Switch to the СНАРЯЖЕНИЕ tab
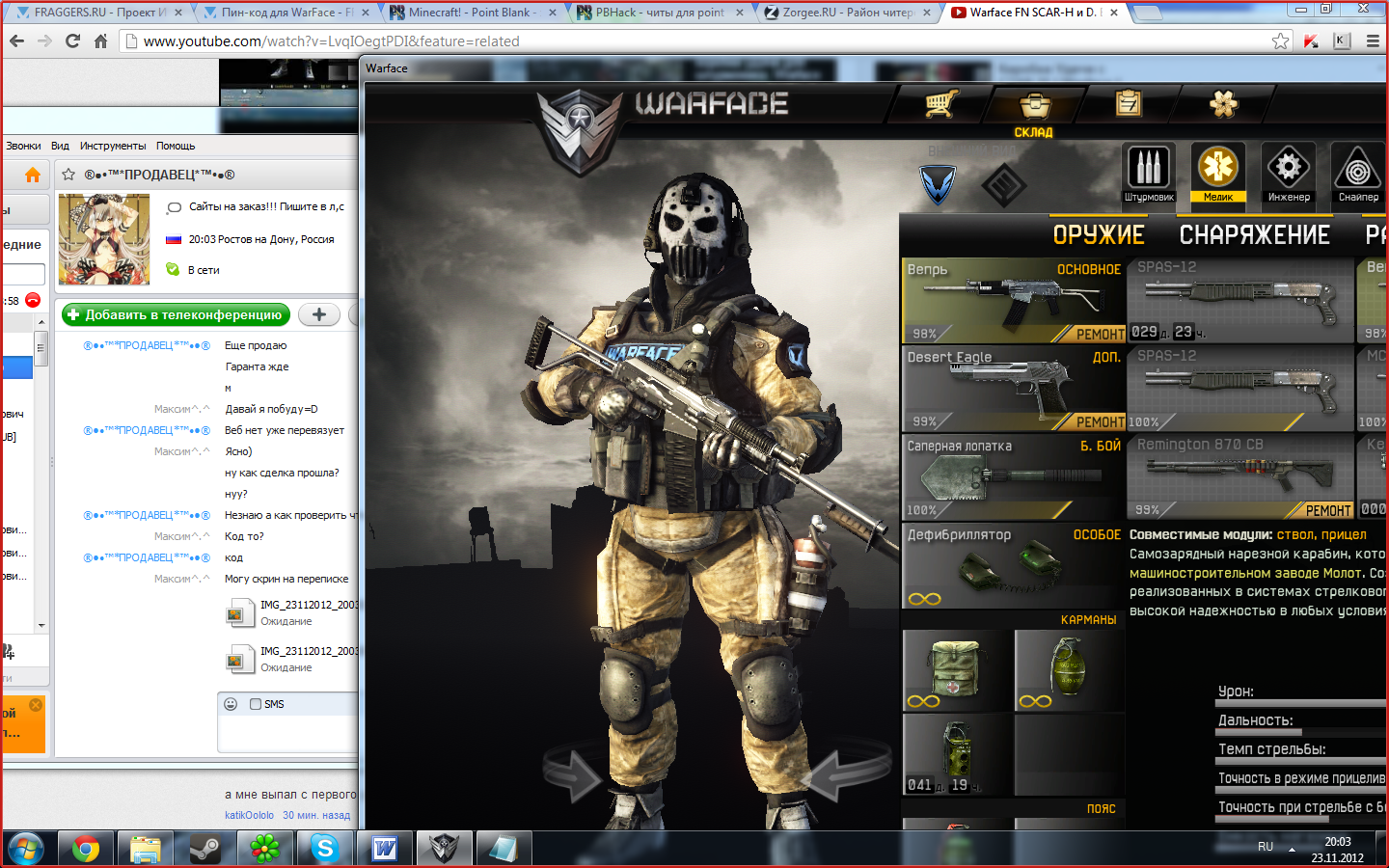 [1254, 235]
